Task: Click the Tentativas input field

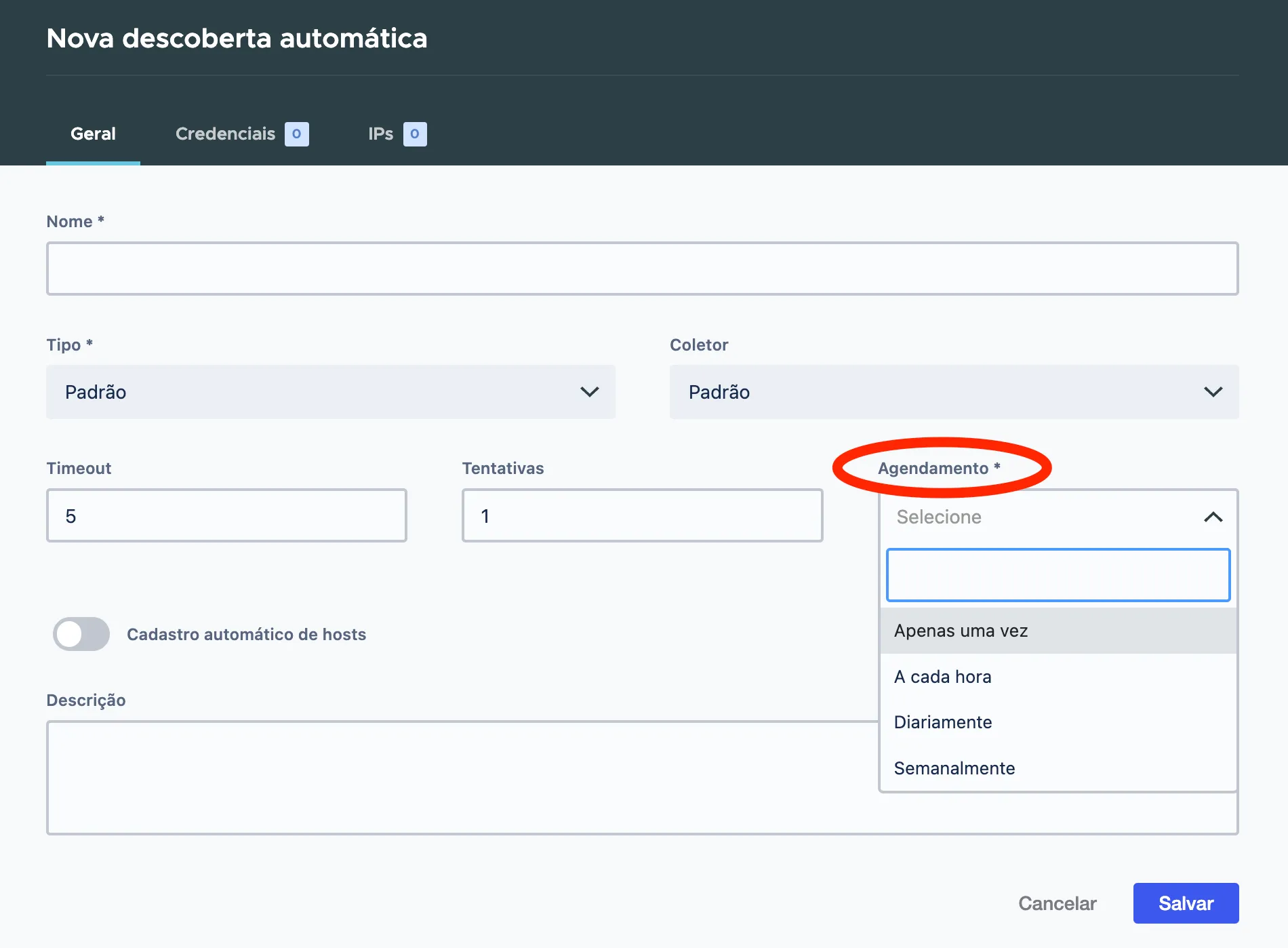Action: coord(642,515)
